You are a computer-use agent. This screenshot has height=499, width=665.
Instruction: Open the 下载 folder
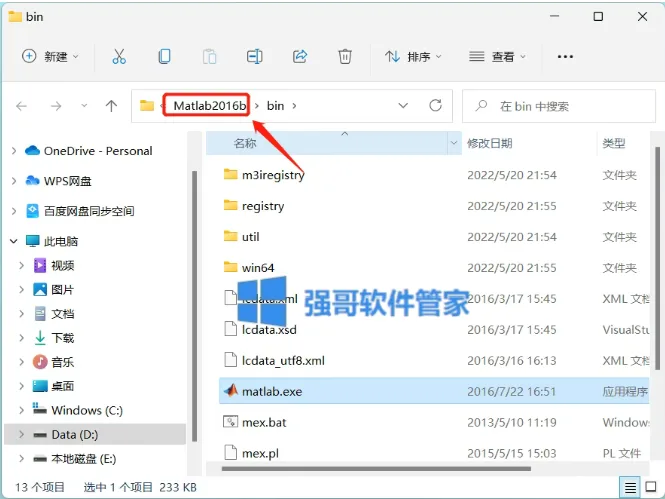pos(63,338)
